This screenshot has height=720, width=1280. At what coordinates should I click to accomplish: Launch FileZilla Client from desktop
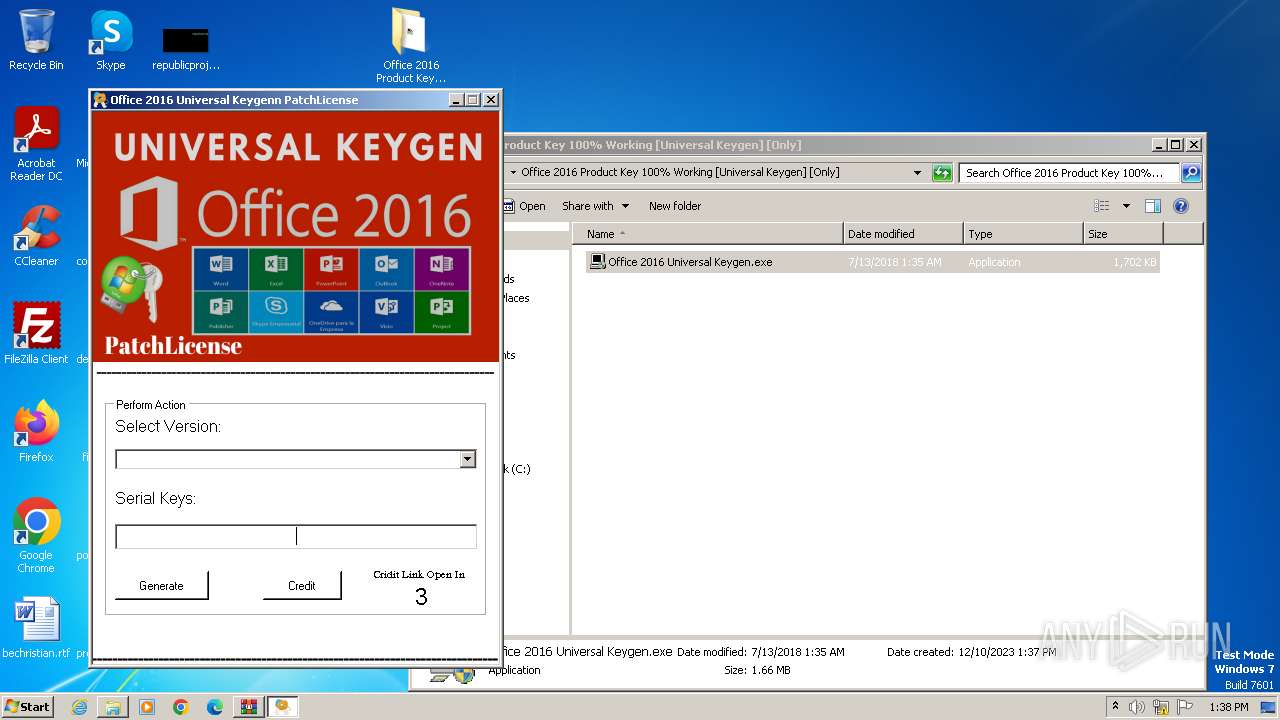tap(36, 334)
